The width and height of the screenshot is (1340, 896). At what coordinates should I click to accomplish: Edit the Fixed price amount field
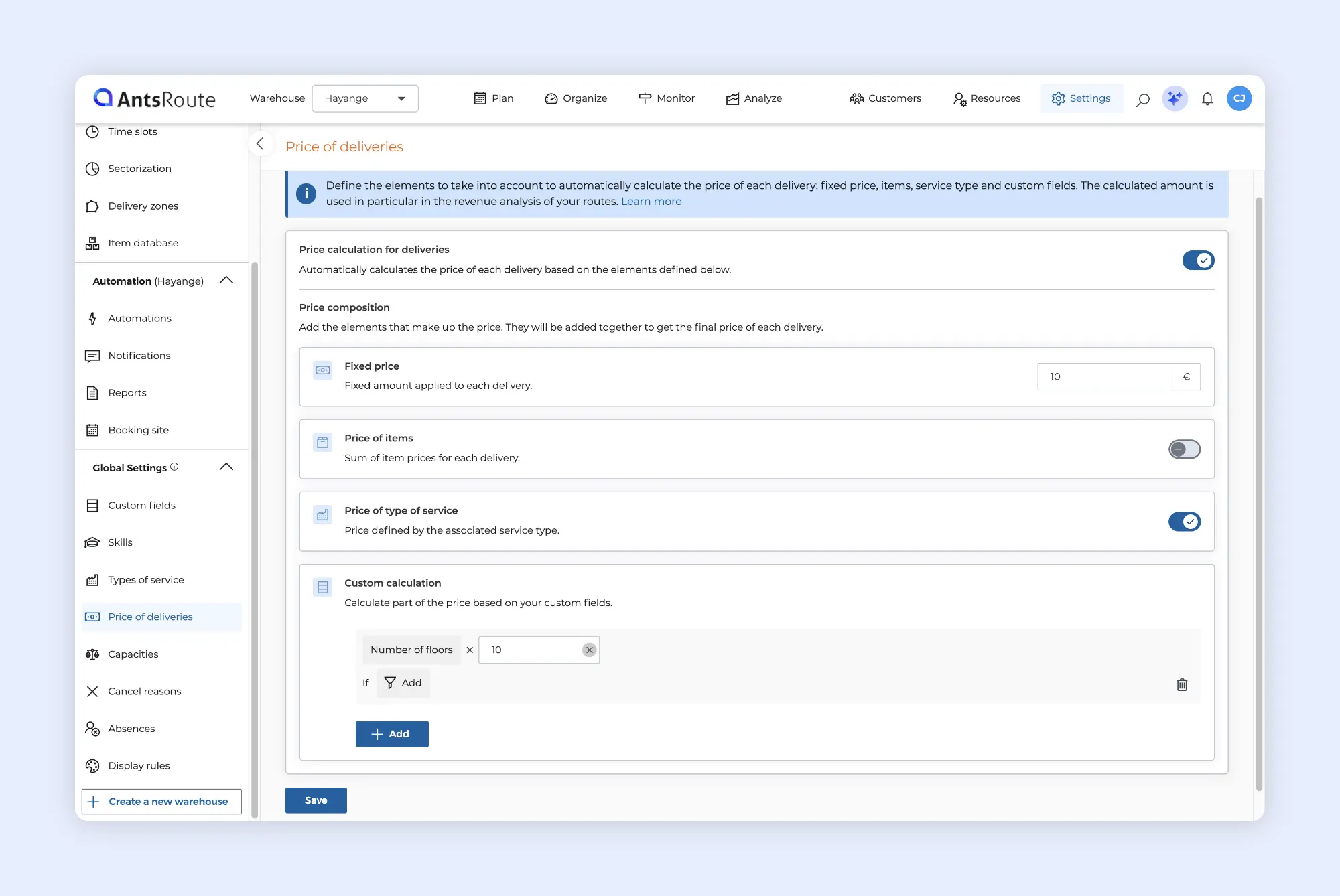(x=1105, y=376)
